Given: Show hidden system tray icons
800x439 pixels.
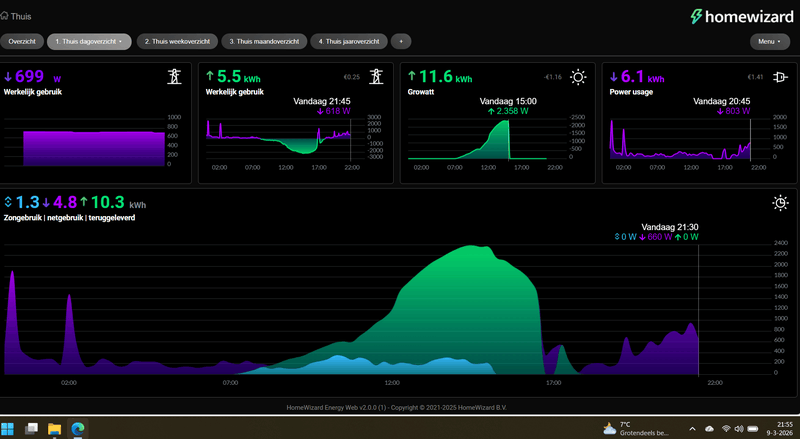Looking at the screenshot, I should (x=694, y=428).
